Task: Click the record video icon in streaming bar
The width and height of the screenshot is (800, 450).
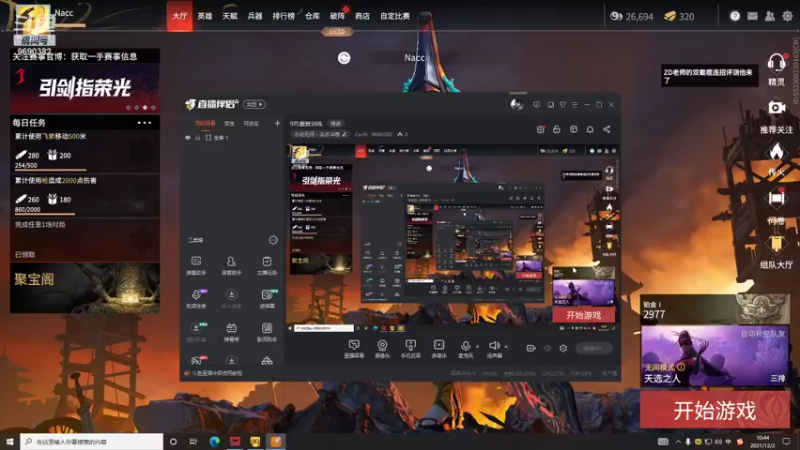Action: pyautogui.click(x=531, y=348)
